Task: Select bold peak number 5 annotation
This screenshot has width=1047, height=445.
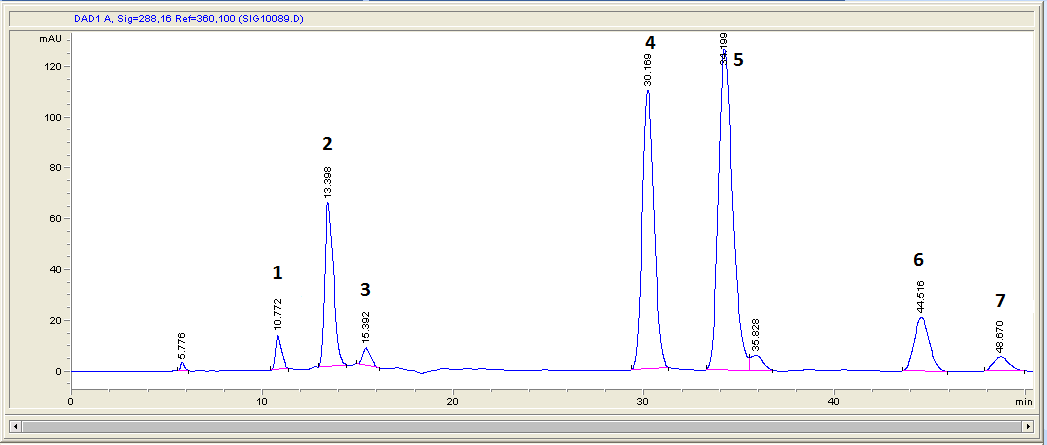Action: tap(738, 60)
